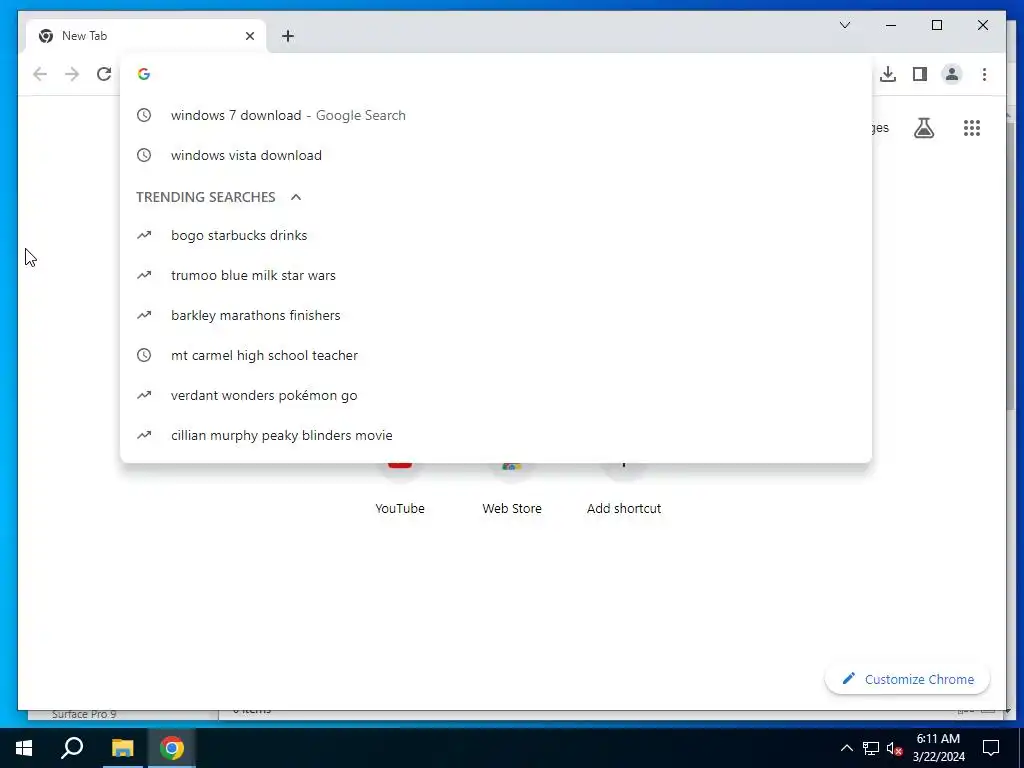Click the trending arrow icon beside bogo starbucks drinks
The image size is (1024, 768).
pyautogui.click(x=144, y=235)
